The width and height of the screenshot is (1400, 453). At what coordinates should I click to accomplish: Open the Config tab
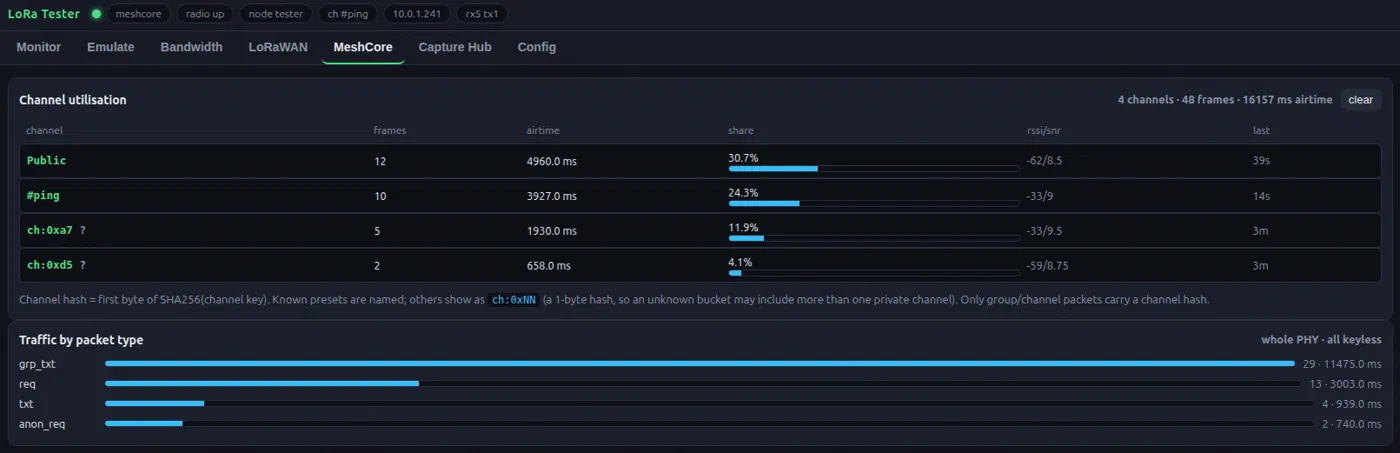[x=537, y=47]
